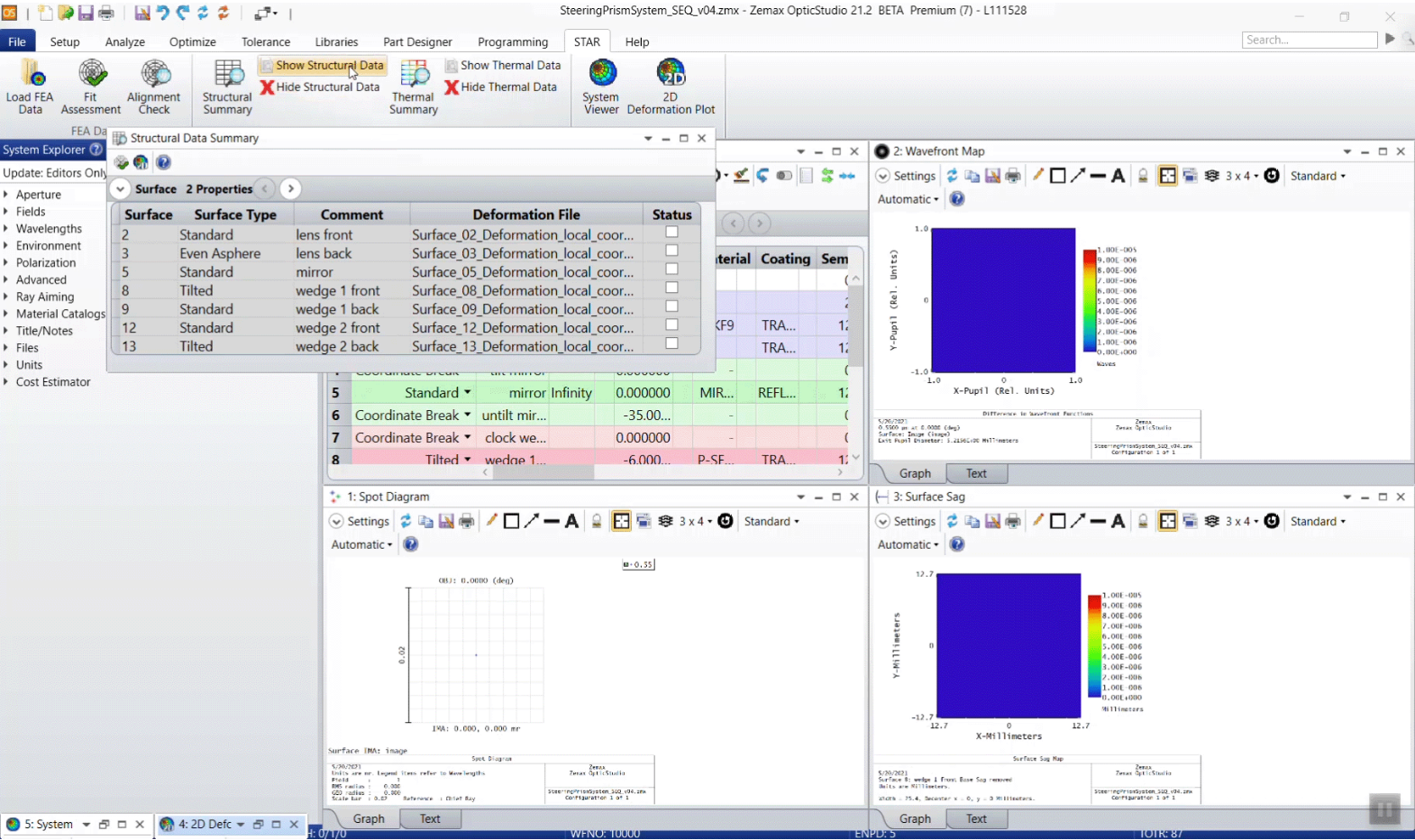Expand Settings in the Spot Diagram window

tap(360, 521)
